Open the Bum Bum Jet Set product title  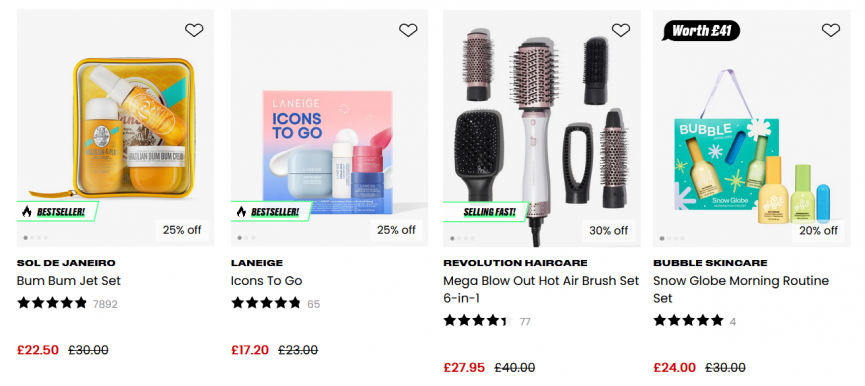pos(68,281)
